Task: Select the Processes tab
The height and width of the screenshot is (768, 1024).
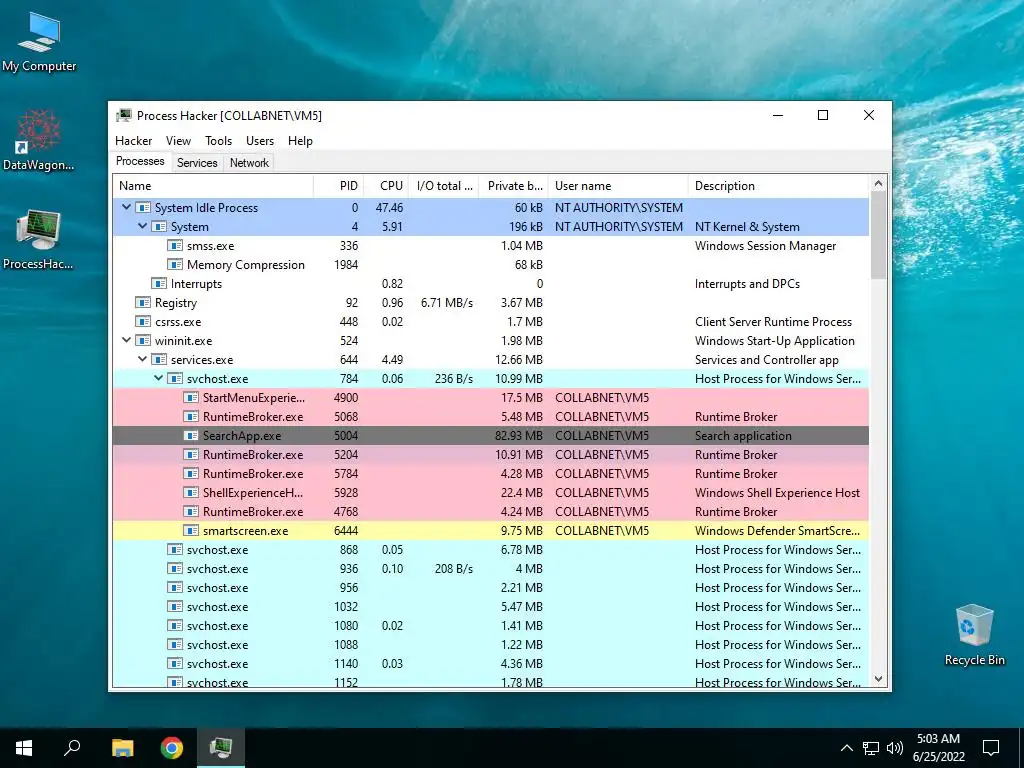Action: point(140,161)
